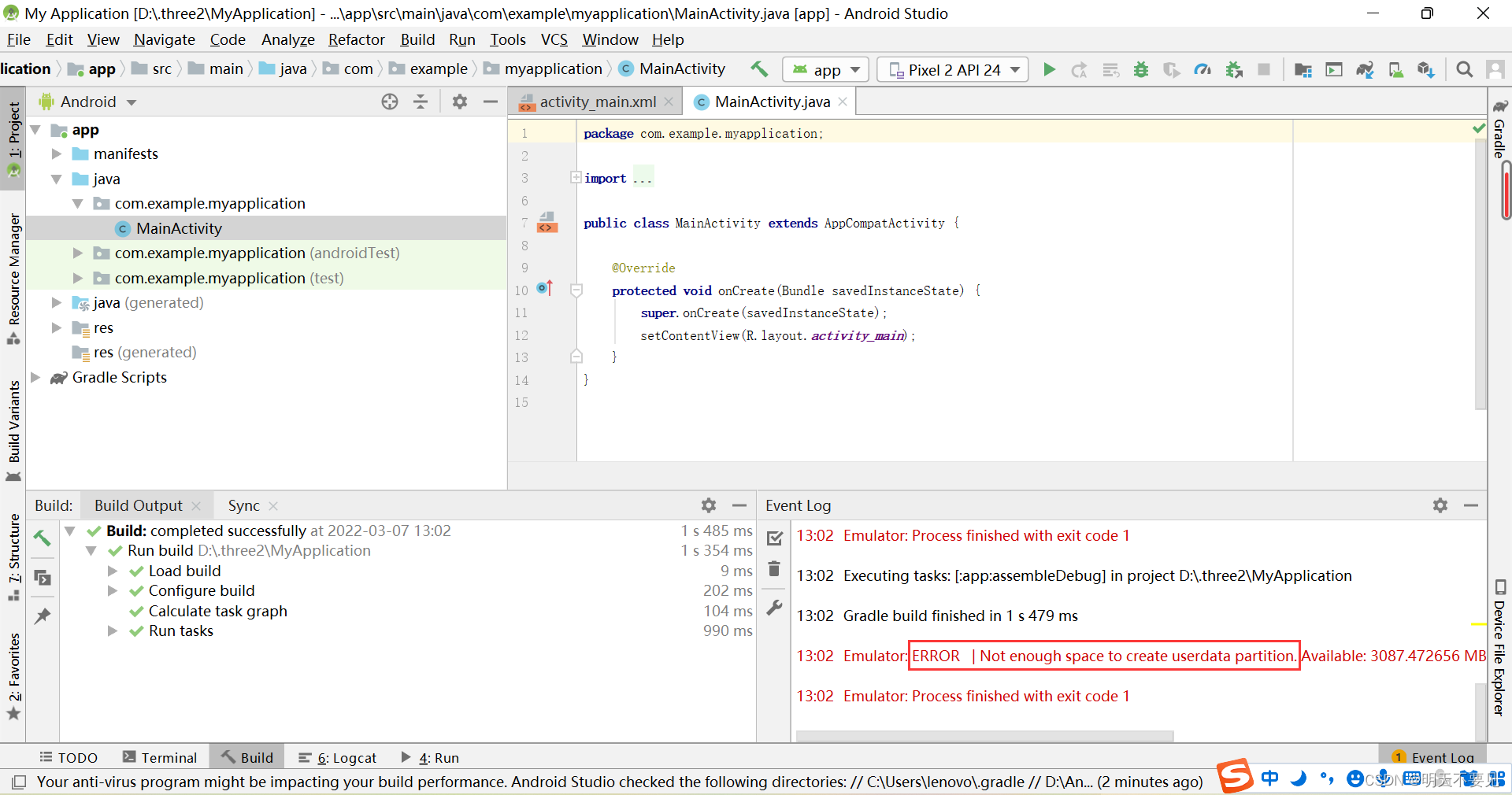Image resolution: width=1512 pixels, height=795 pixels.
Task: Open the AVD Manager icon
Action: 1395,69
